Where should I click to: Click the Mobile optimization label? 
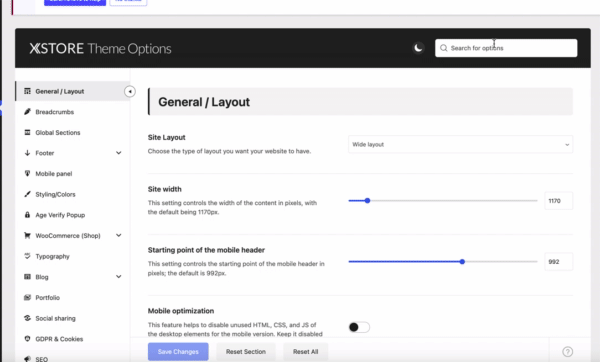[x=181, y=311]
